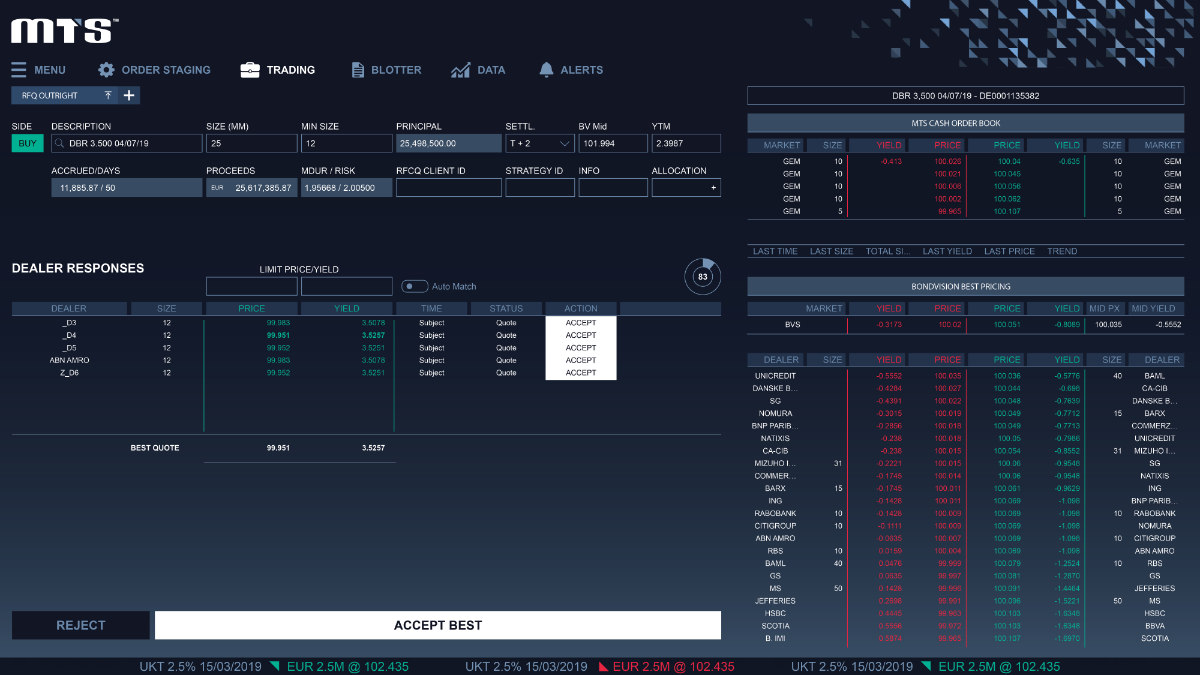This screenshot has width=1200, height=675.
Task: Click the Min Size input field
Action: [x=346, y=143]
